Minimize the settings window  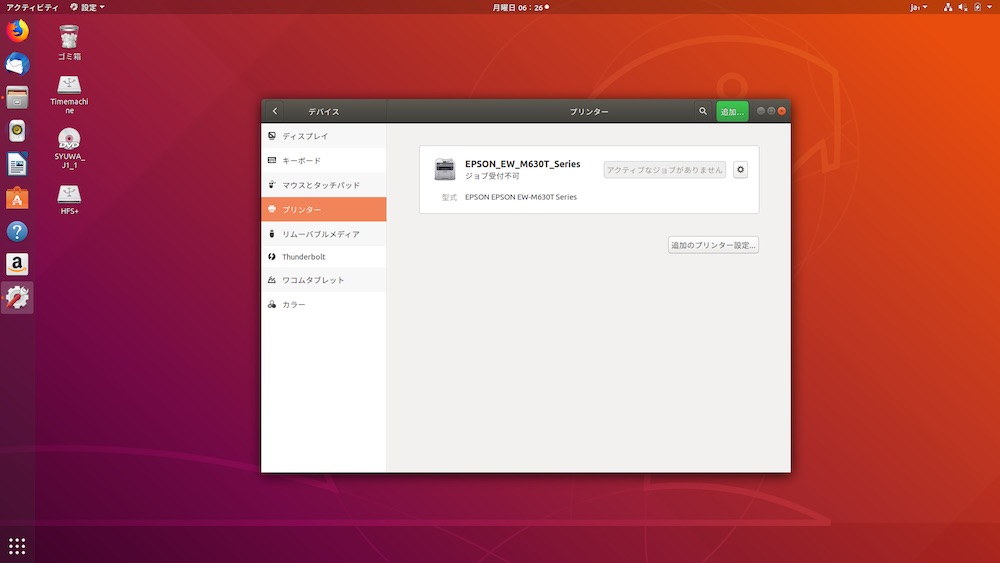(761, 111)
